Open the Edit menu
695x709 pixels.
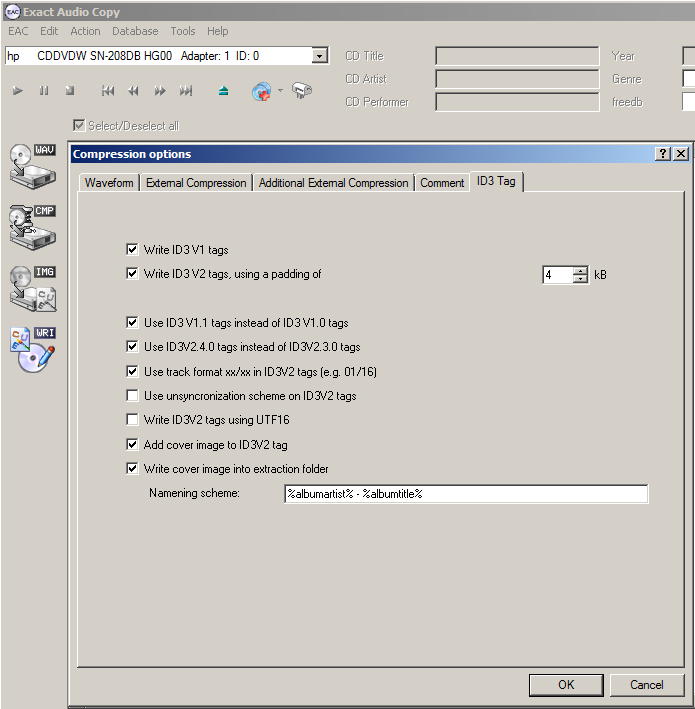click(x=49, y=31)
